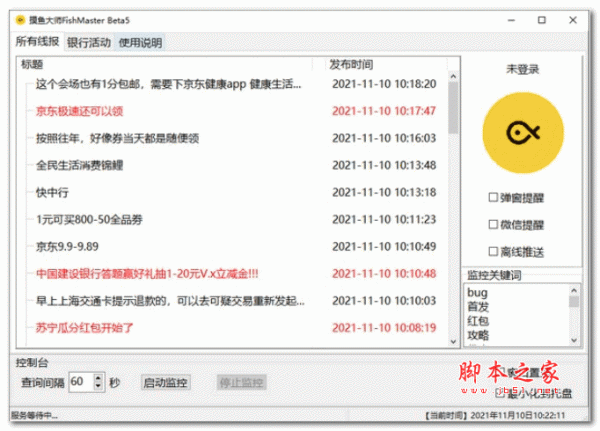Select the row 这个会场也有1分包邮
Screen dimensions: 600x431
(x=236, y=84)
